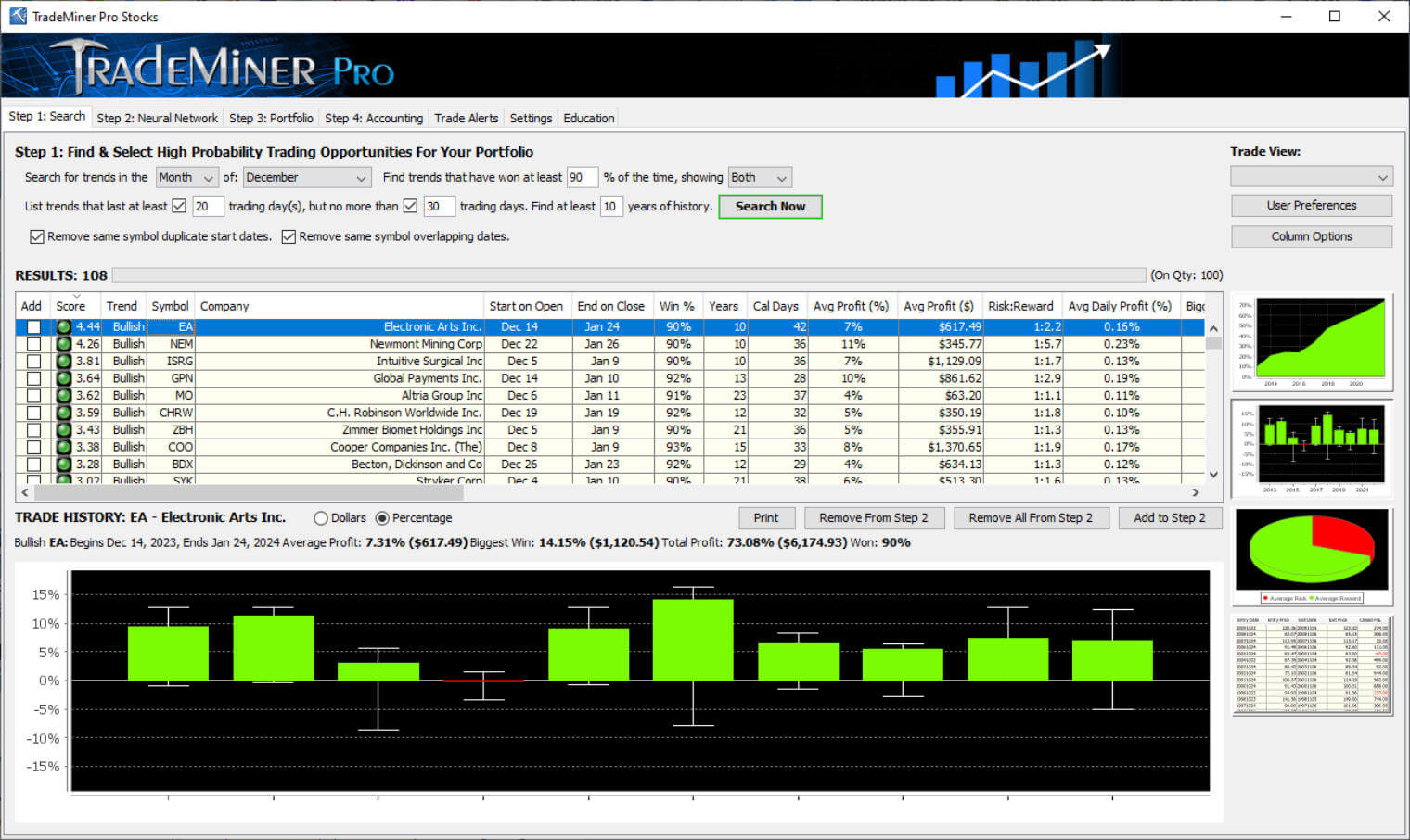Click the cumulative equity curve chart thumbnail

(1312, 340)
